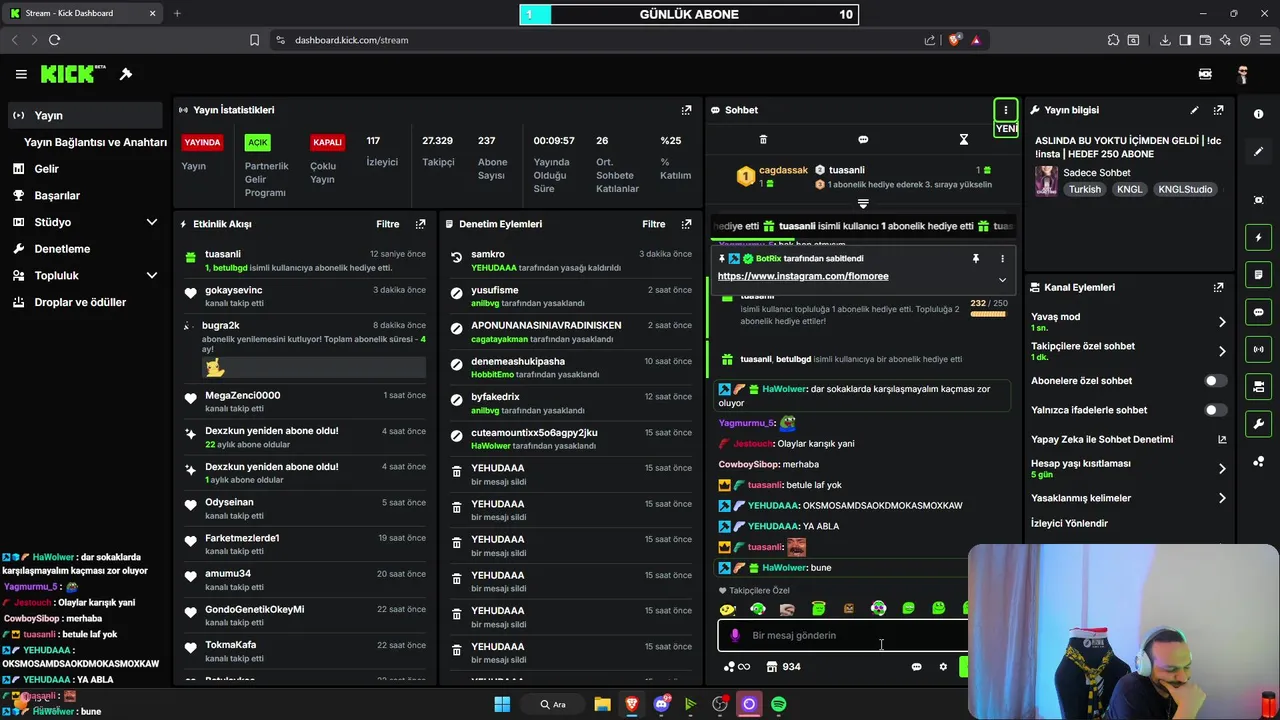The height and width of the screenshot is (720, 1280).
Task: Click Sadece Sohbet category thumbnail
Action: 1046,180
